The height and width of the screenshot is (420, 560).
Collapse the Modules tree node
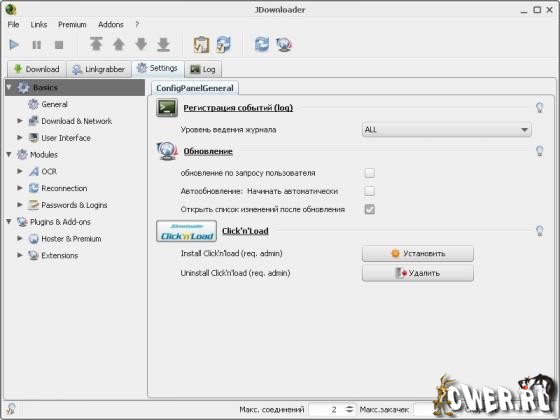(9, 155)
